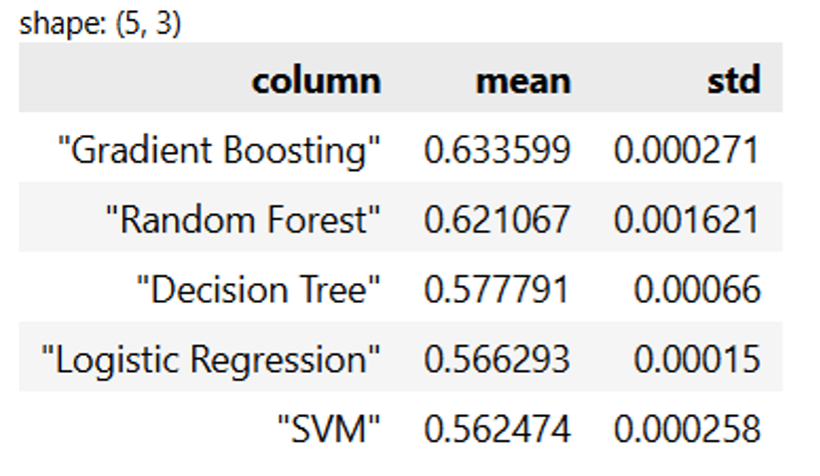The width and height of the screenshot is (820, 476).
Task: Click the std value 0.000258
Action: (x=687, y=430)
